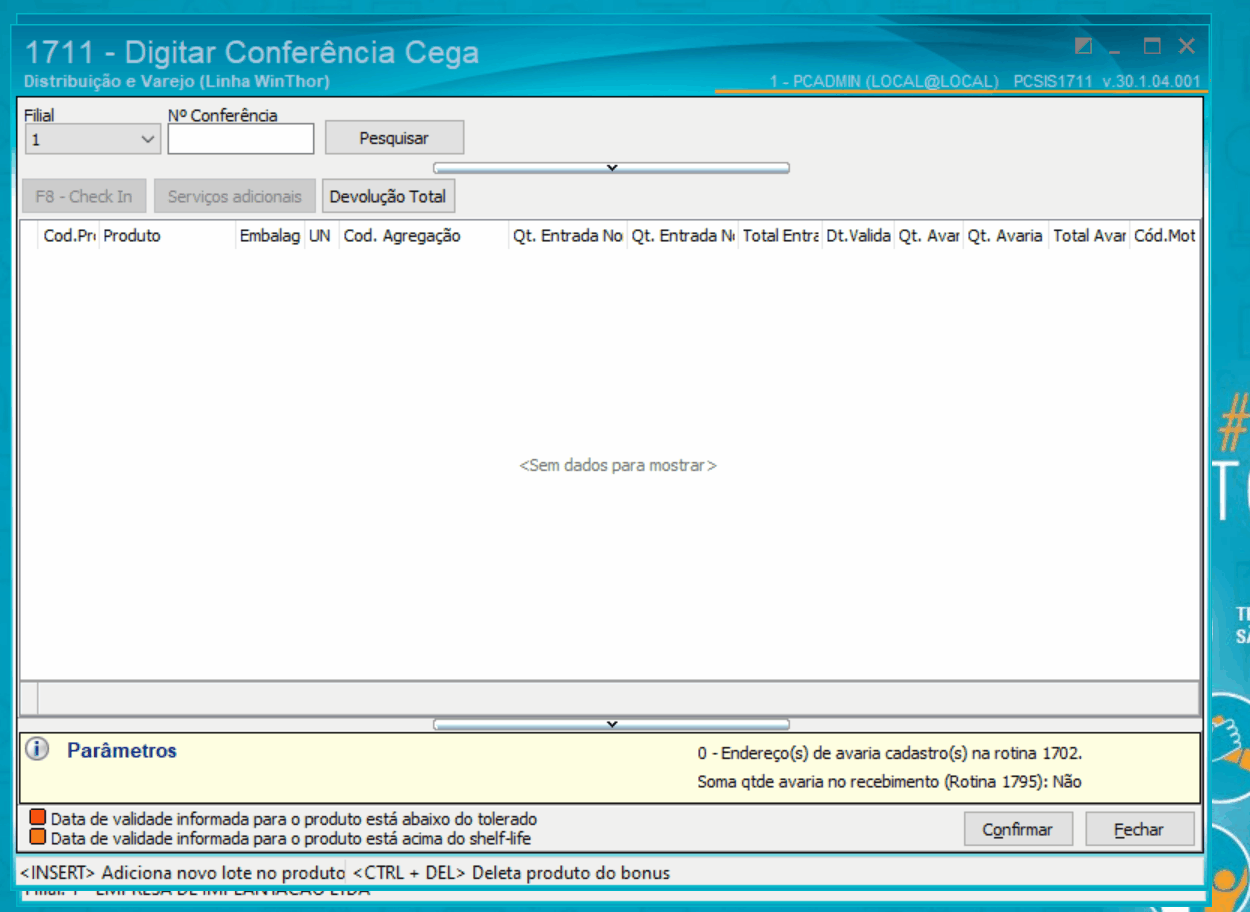
Task: Open the Filial dropdown
Action: [92, 139]
